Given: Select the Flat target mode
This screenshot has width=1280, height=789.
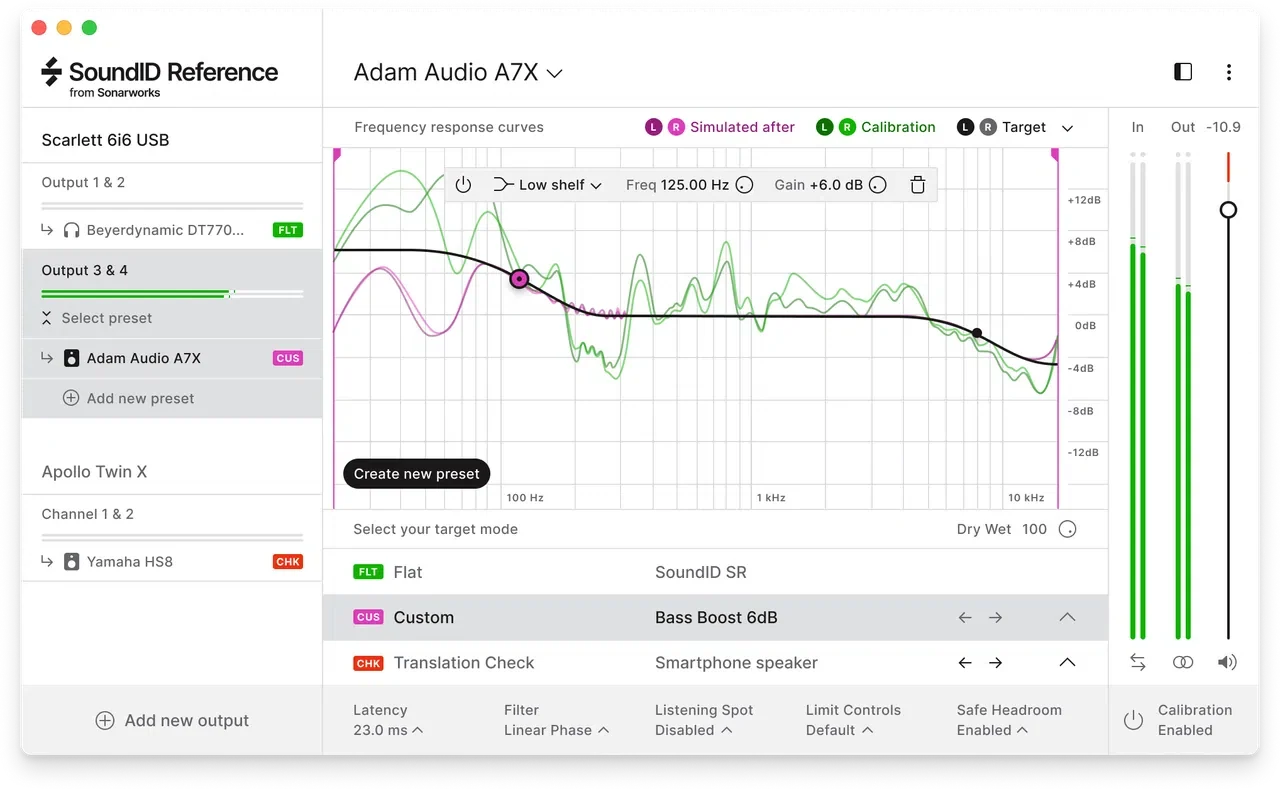Looking at the screenshot, I should click(x=715, y=572).
